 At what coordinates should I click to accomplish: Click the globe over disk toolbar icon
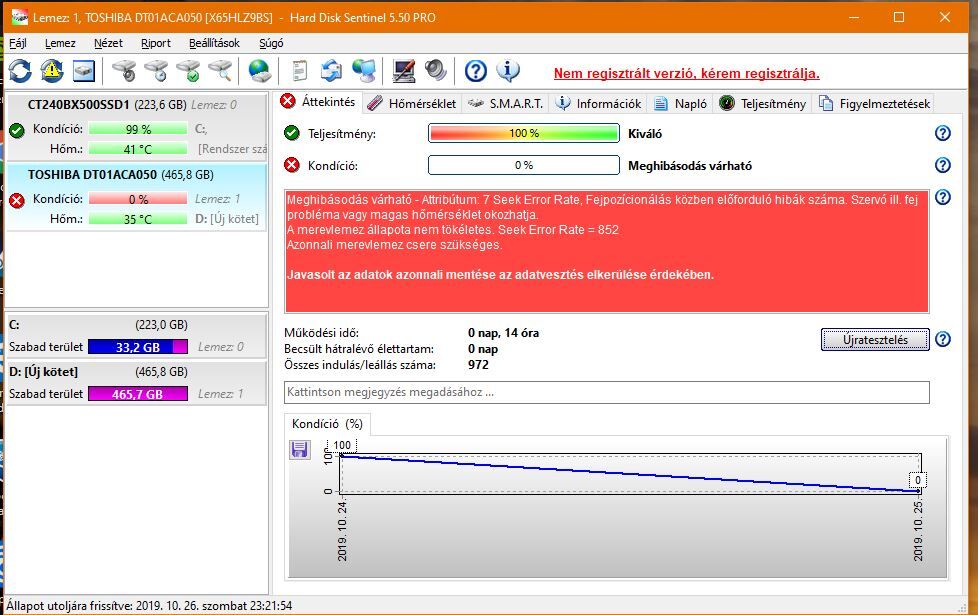pyautogui.click(x=259, y=71)
